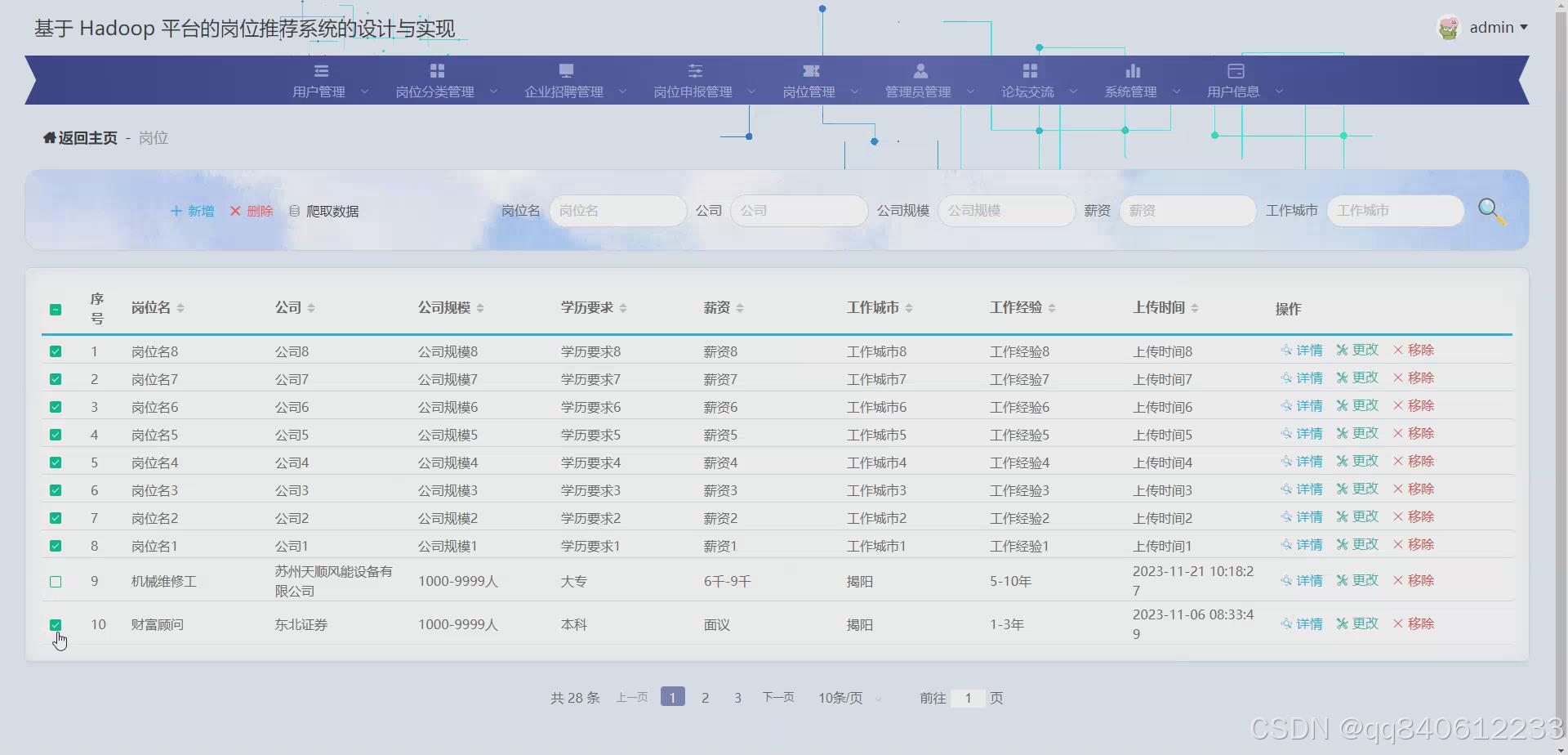Click 更改 for row 岗位名7
Image resolution: width=1568 pixels, height=755 pixels.
1357,378
